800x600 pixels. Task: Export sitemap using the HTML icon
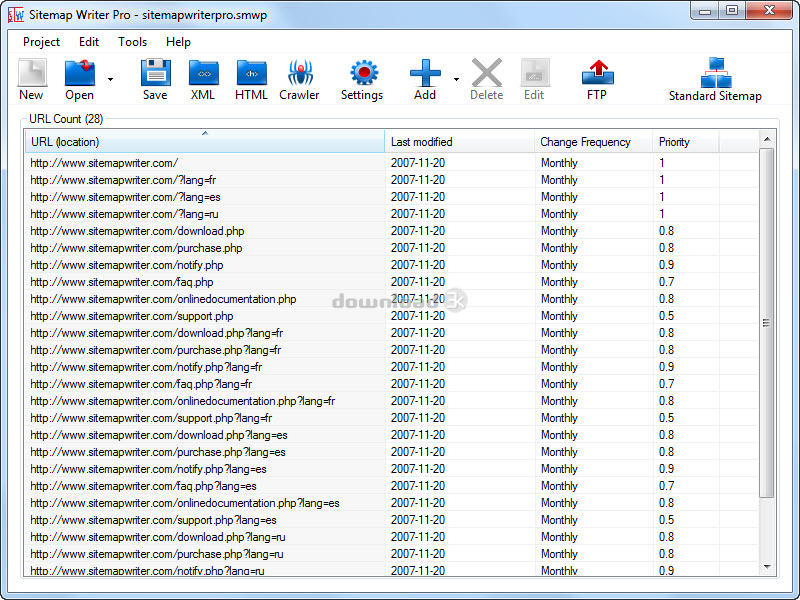[252, 72]
